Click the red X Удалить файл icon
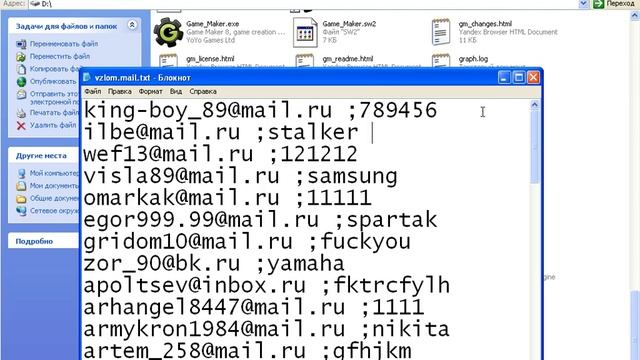 pyautogui.click(x=21, y=126)
